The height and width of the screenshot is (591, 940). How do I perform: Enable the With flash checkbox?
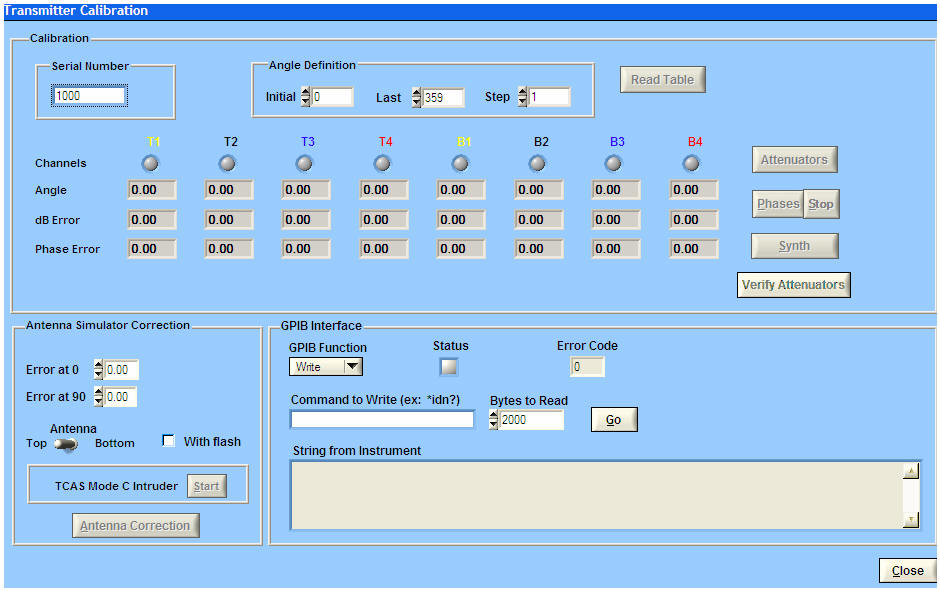point(168,441)
